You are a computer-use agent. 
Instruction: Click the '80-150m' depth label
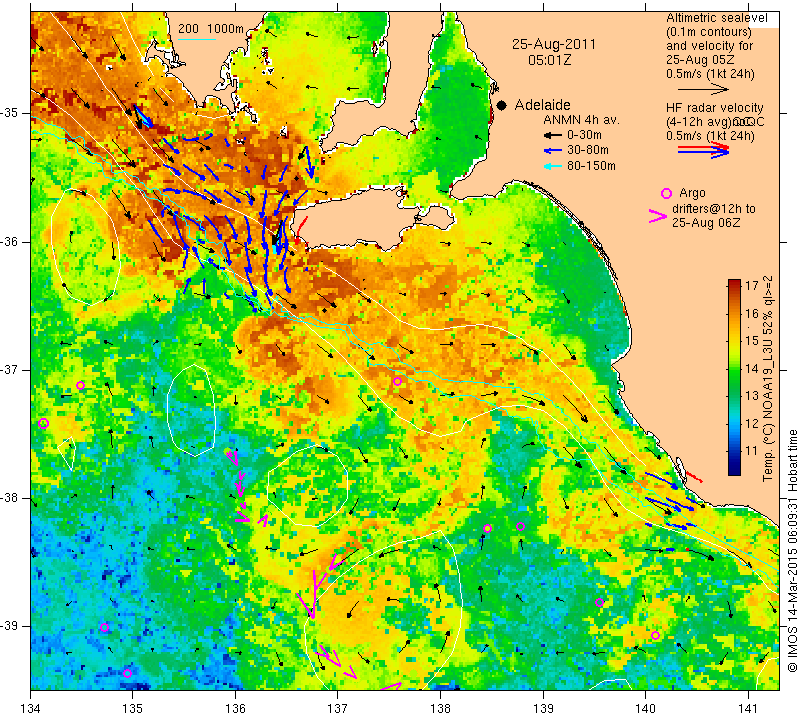[591, 166]
